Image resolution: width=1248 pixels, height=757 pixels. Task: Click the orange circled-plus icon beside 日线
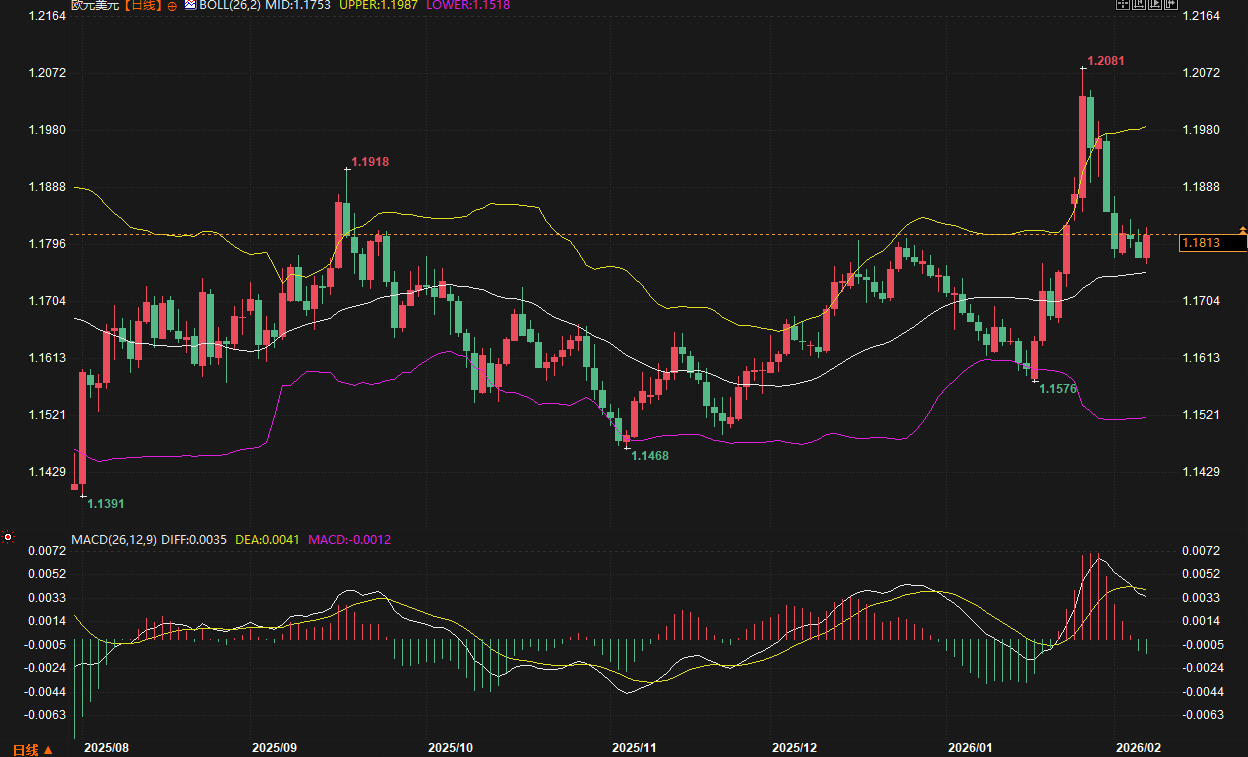click(172, 6)
